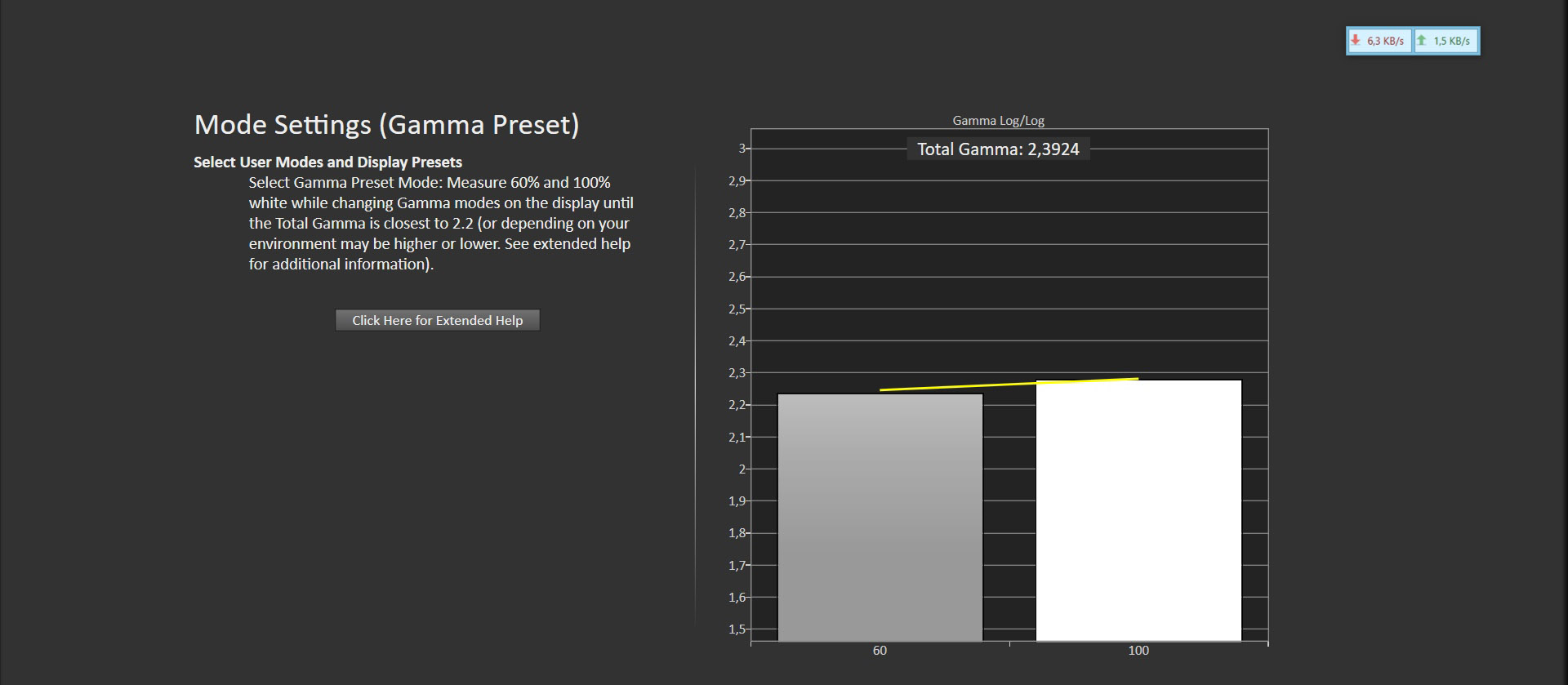
Task: Click the 1,5 value at the bottom of the gamma axis
Action: coord(737,629)
